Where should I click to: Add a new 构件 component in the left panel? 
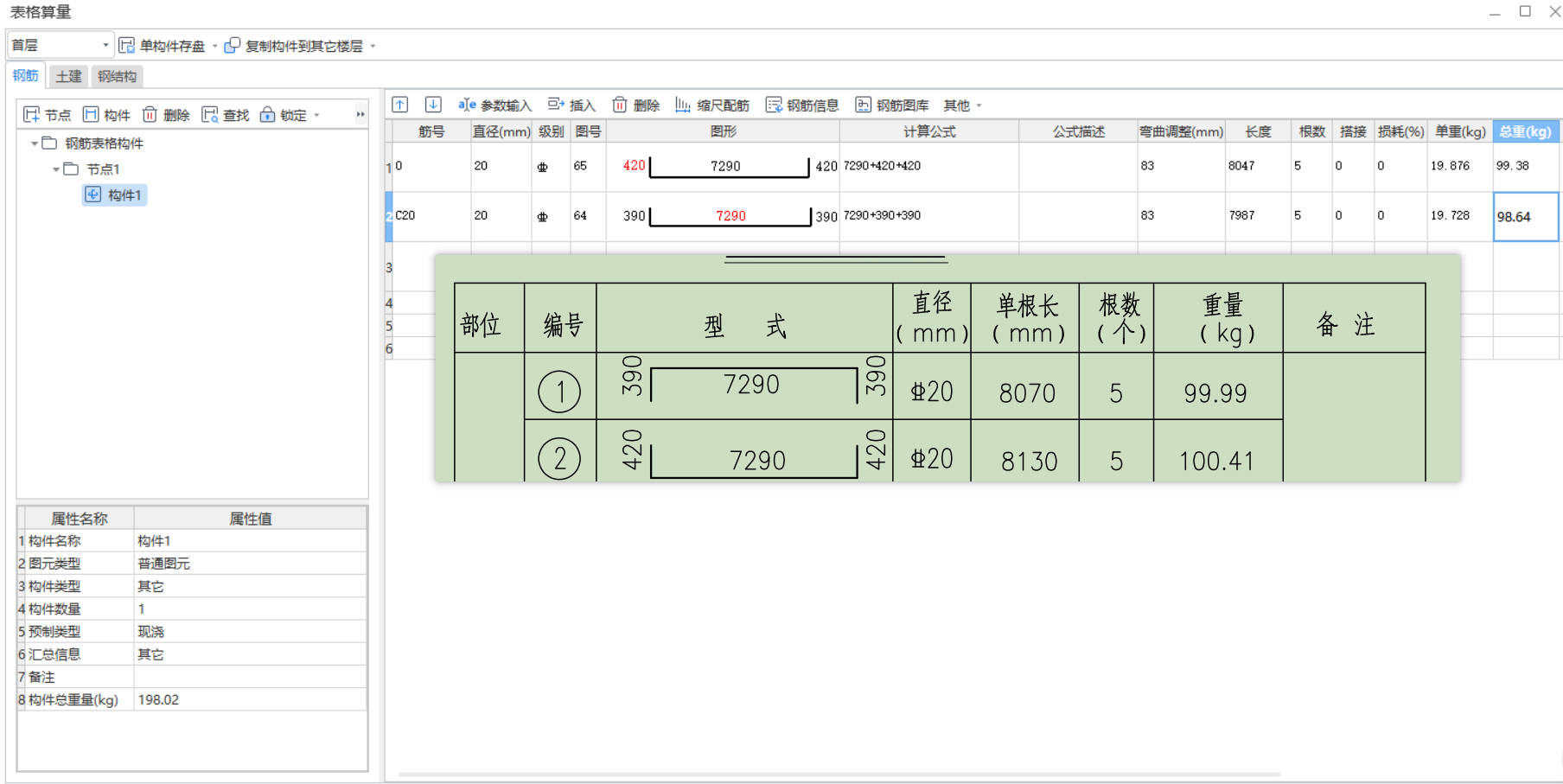tap(106, 114)
